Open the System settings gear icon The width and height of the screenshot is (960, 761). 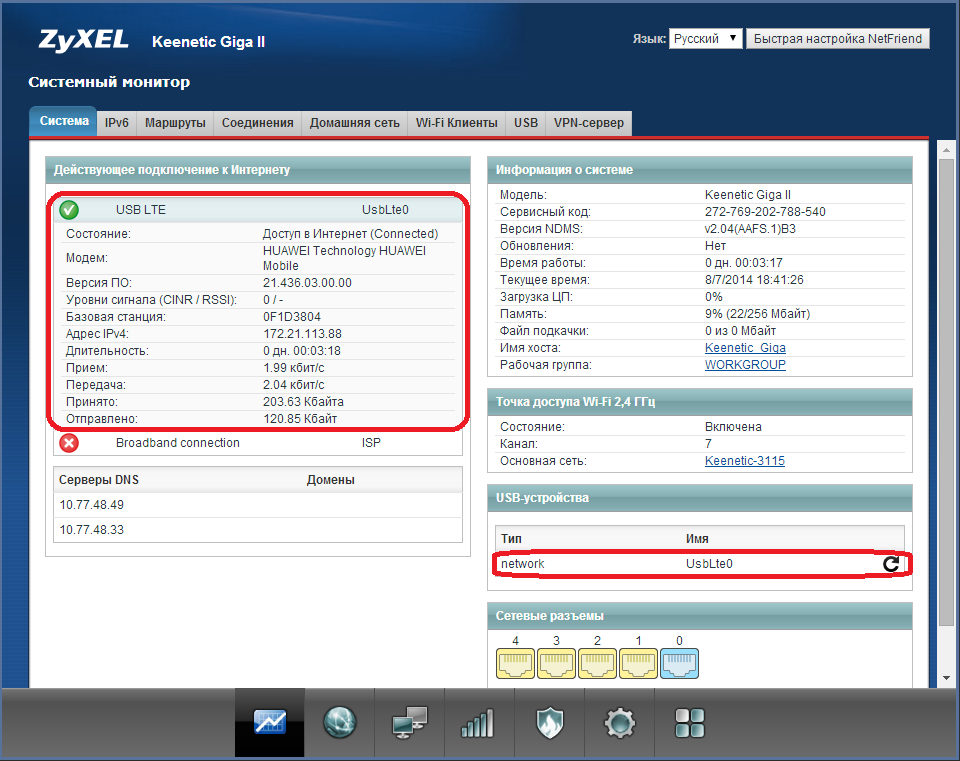pos(620,722)
